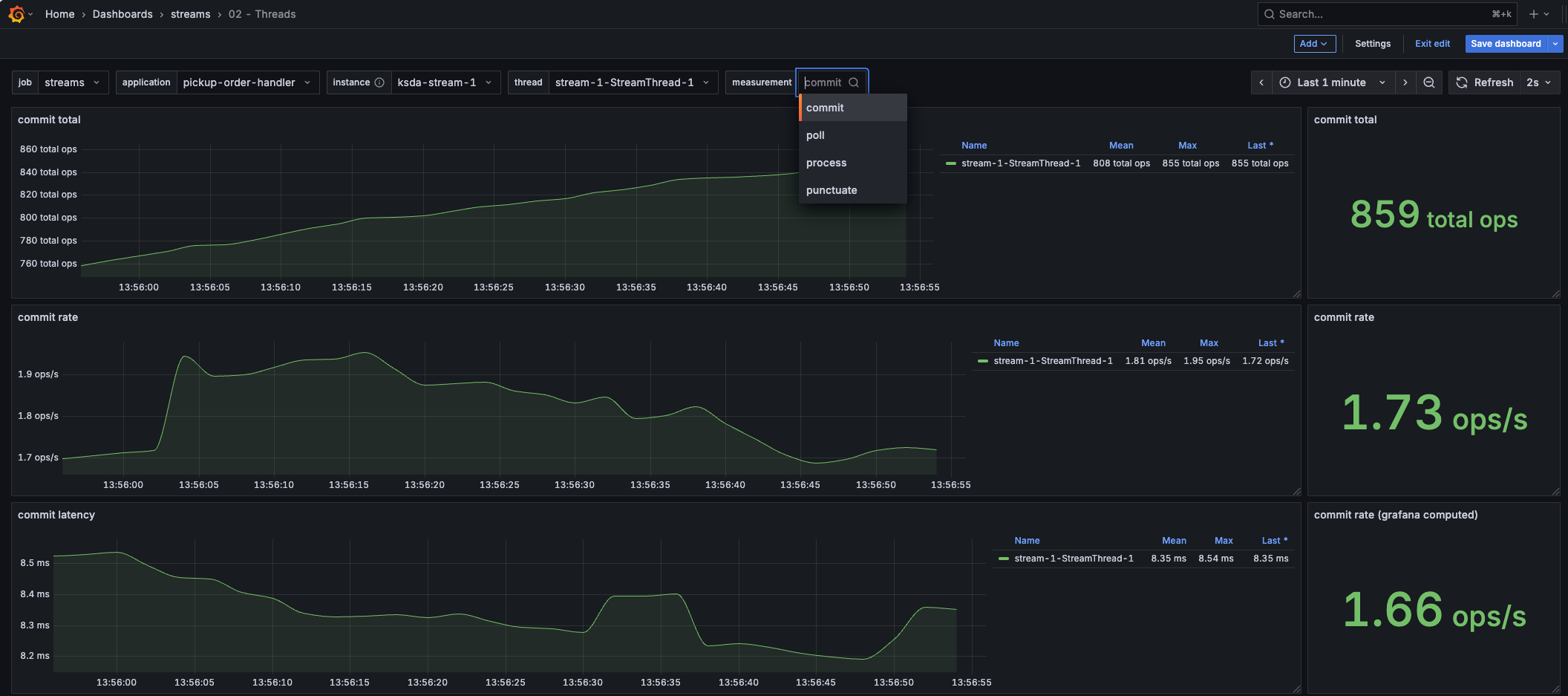This screenshot has width=1568, height=696.
Task: Toggle stream-1-StreamThread-1 series in commit total legend
Action: (1020, 163)
